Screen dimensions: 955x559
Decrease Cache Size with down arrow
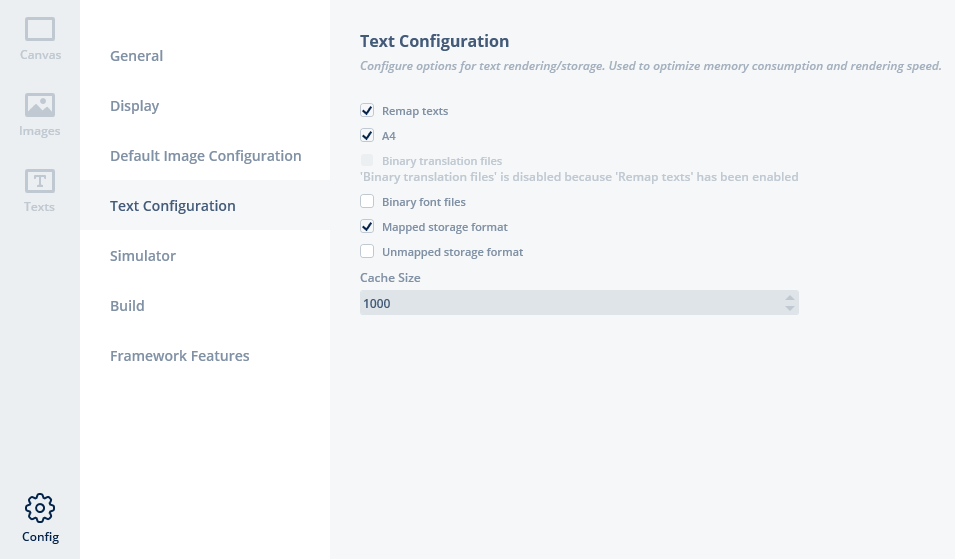point(790,308)
